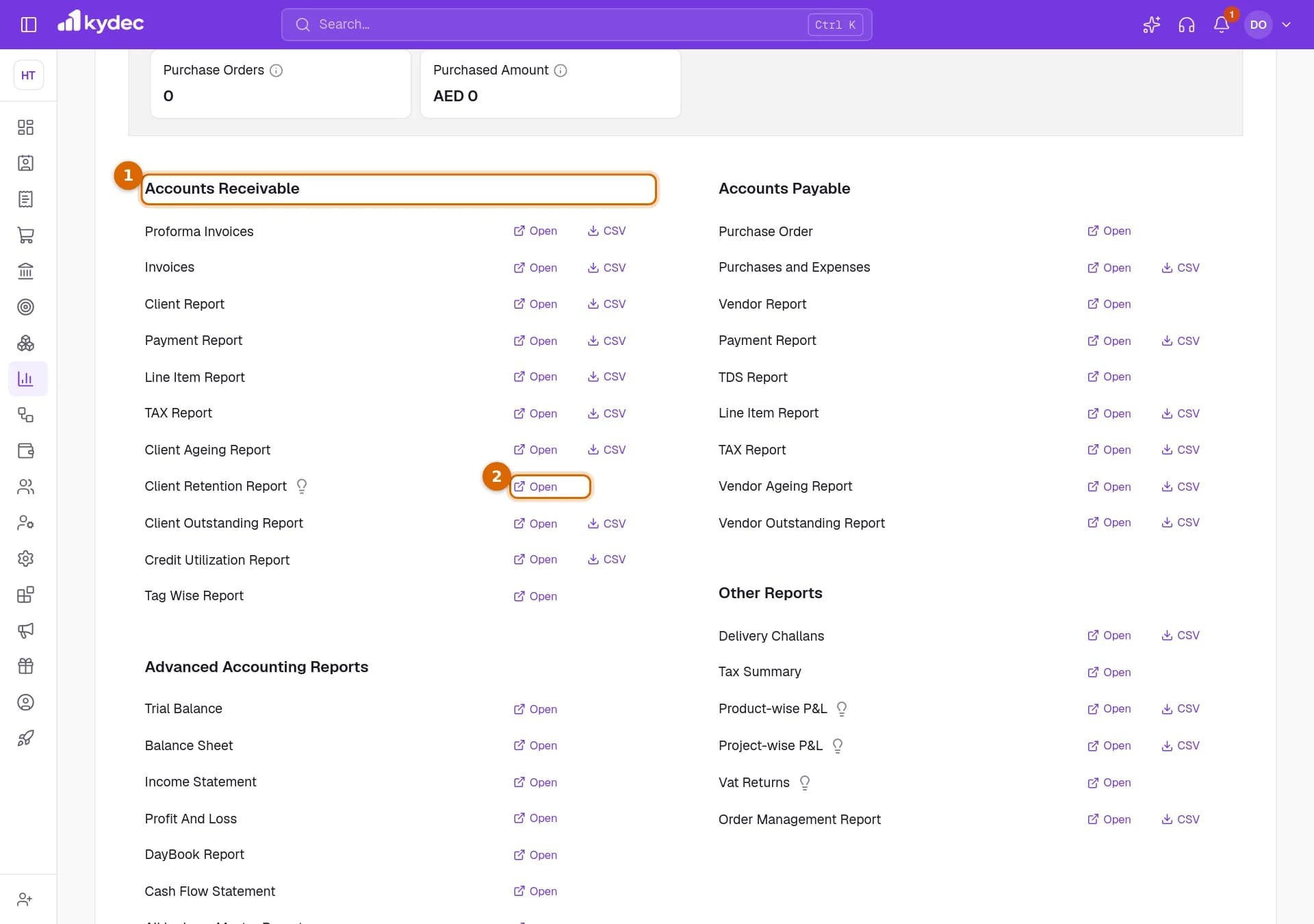Select the reports bar chart icon in sidebar

pyautogui.click(x=27, y=378)
